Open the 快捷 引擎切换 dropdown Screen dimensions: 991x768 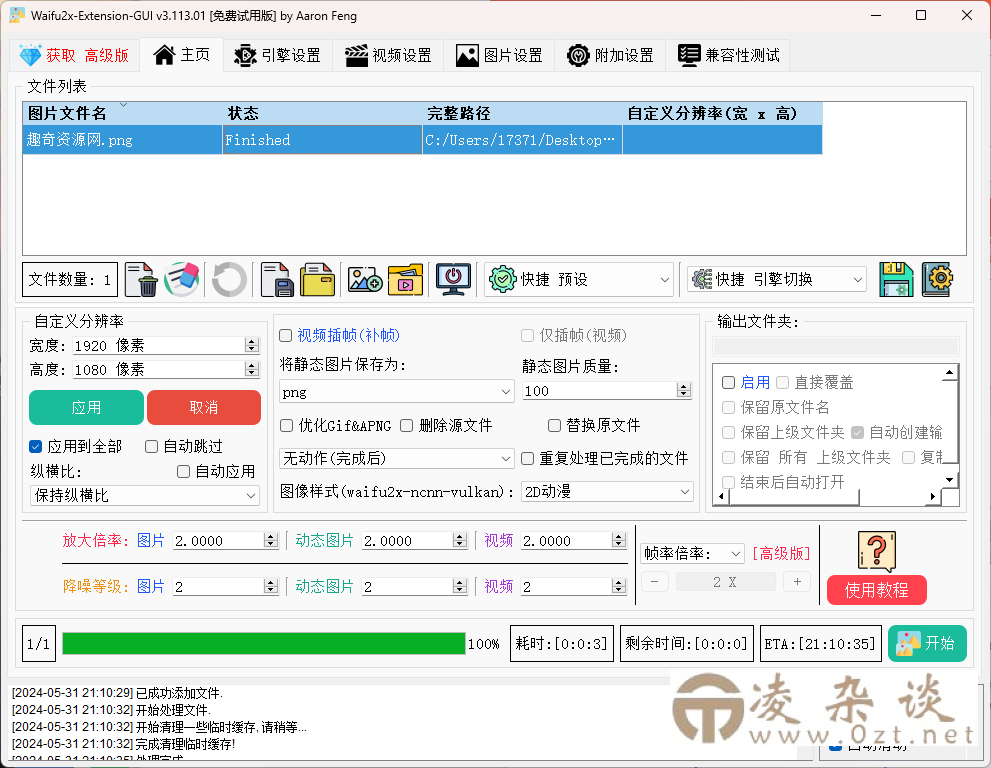777,279
